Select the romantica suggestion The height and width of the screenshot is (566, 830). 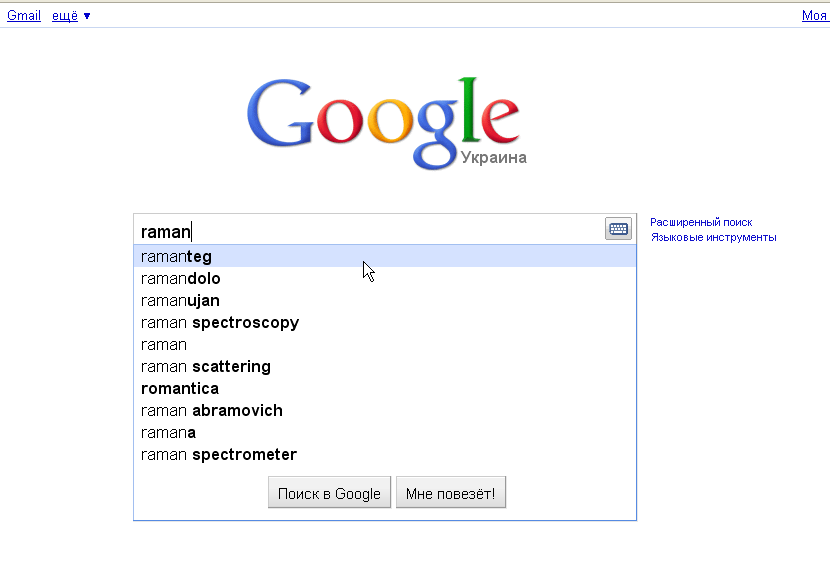click(180, 389)
